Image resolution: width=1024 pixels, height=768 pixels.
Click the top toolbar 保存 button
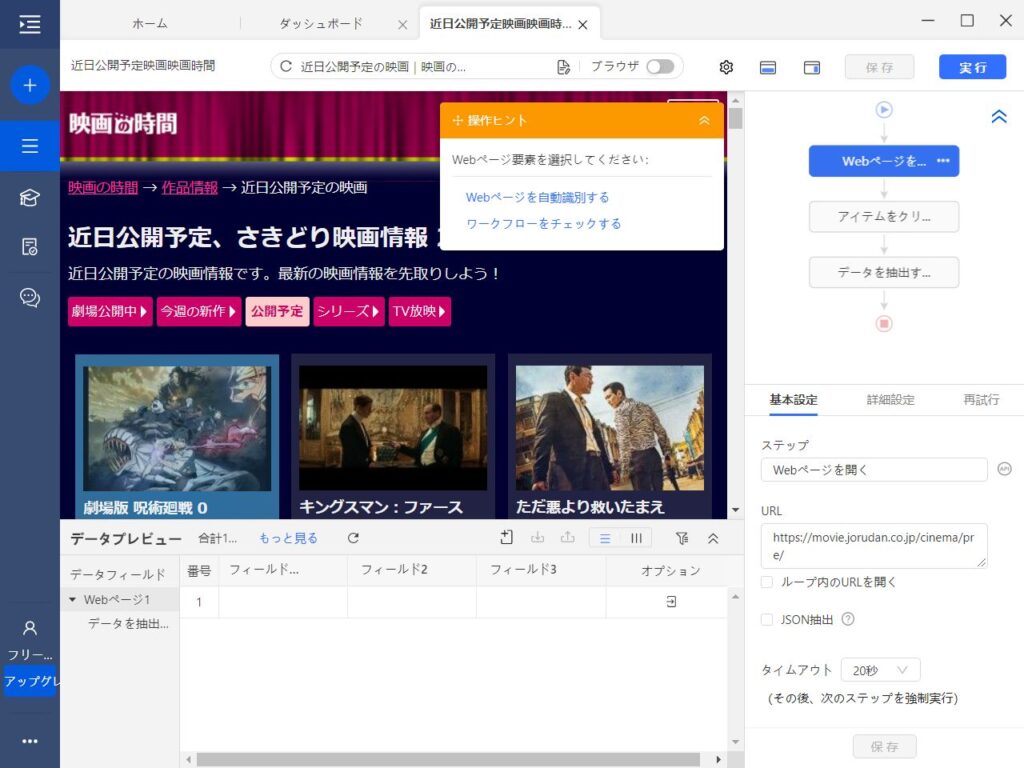point(879,67)
